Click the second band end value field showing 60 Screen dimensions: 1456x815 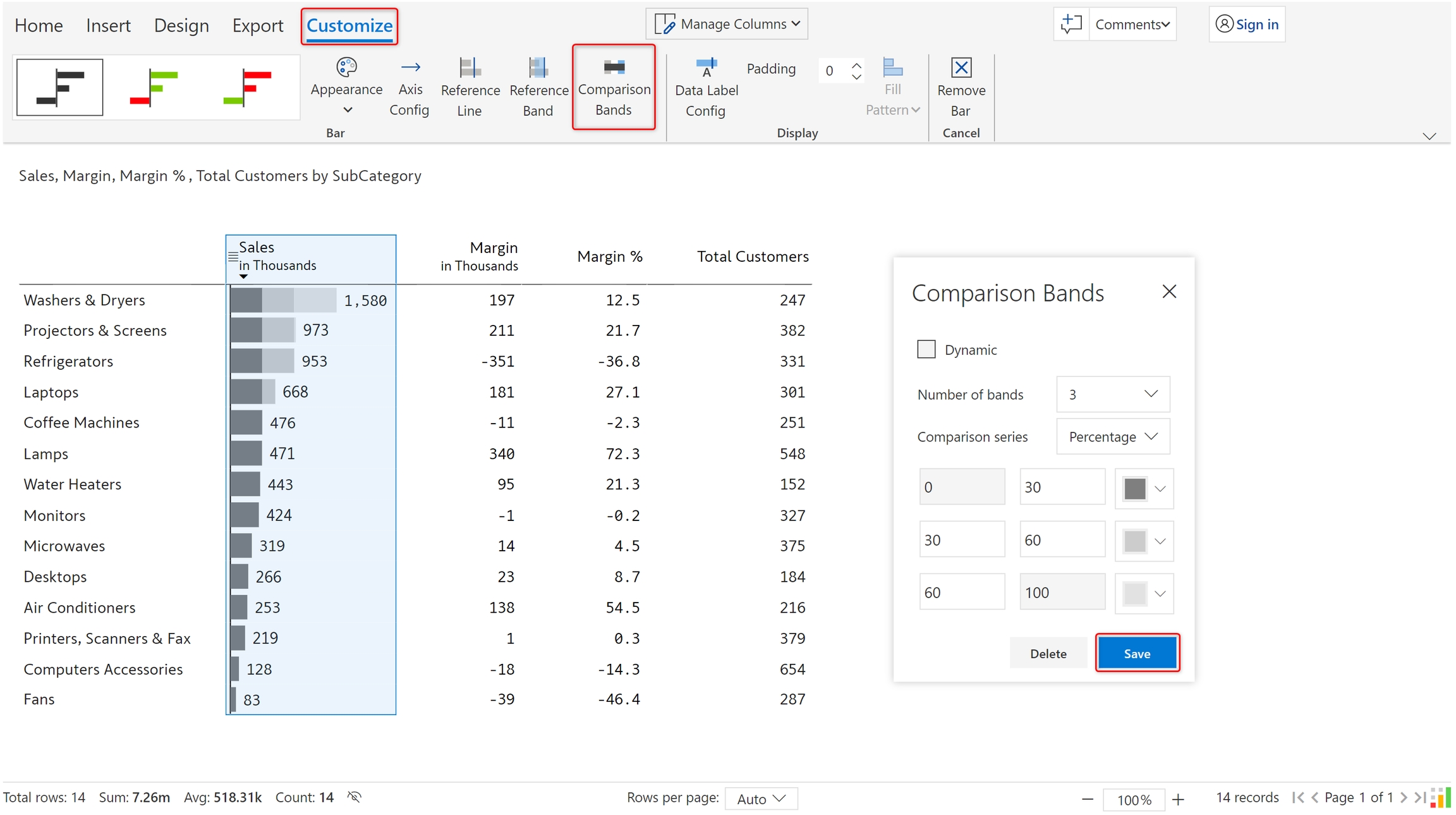coord(1062,540)
